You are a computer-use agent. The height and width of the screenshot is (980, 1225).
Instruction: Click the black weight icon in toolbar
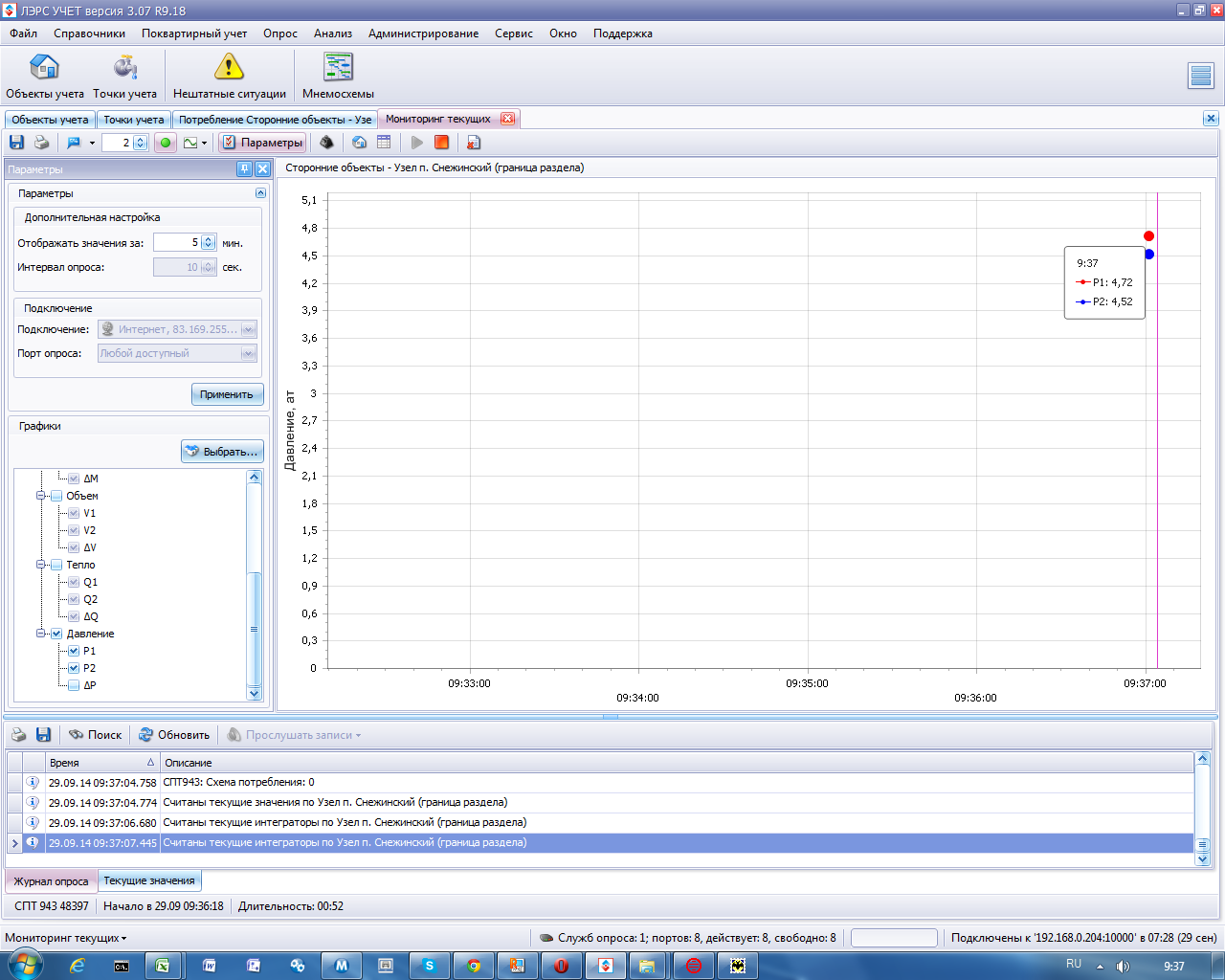(327, 143)
